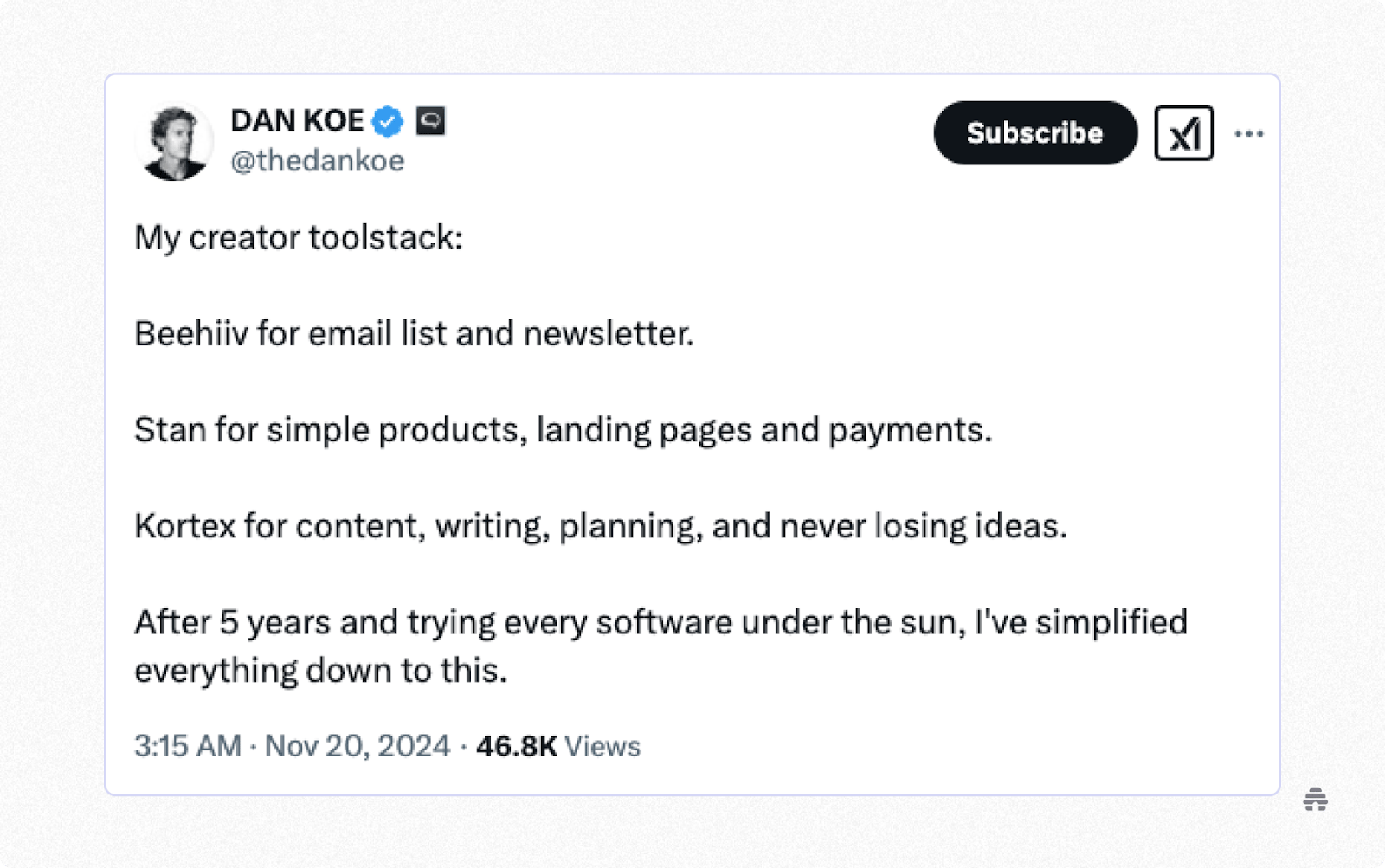Click the square affiliate badge beside the name
This screenshot has height=868, width=1385.
click(x=430, y=120)
